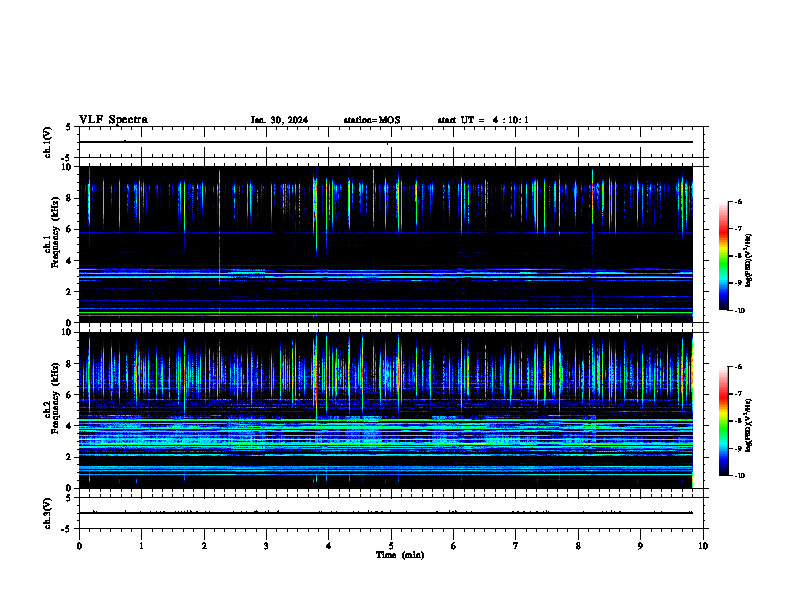Click the "7" time axis tick label
Screen dimensions: 792x612
(516, 546)
